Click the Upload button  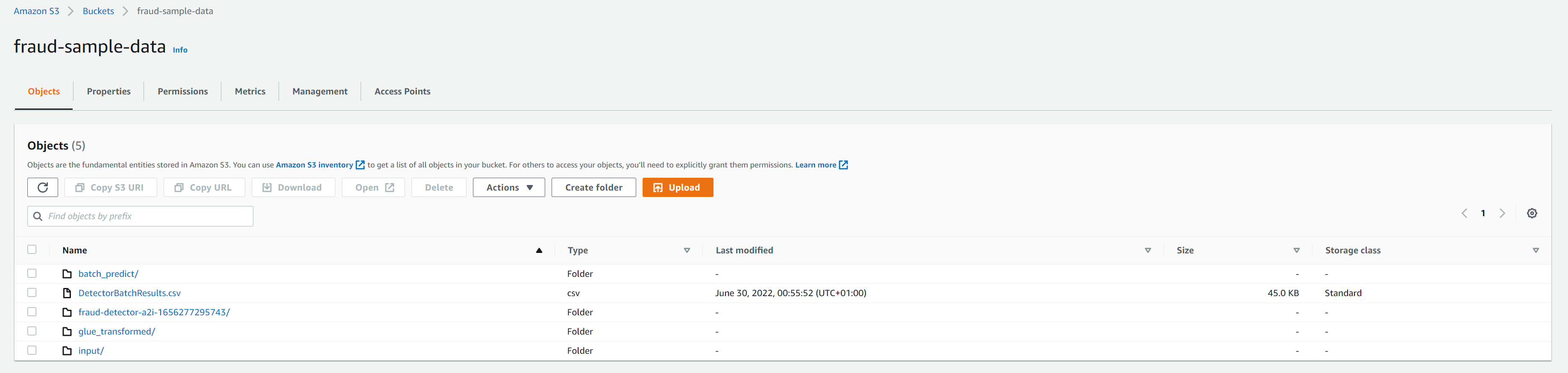click(677, 188)
